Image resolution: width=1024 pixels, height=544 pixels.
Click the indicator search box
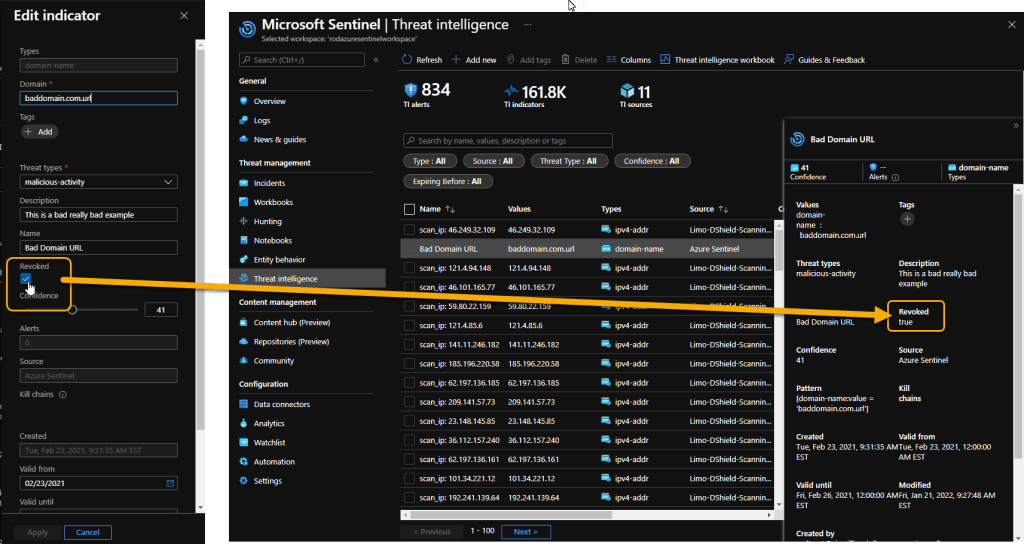pyautogui.click(x=508, y=140)
